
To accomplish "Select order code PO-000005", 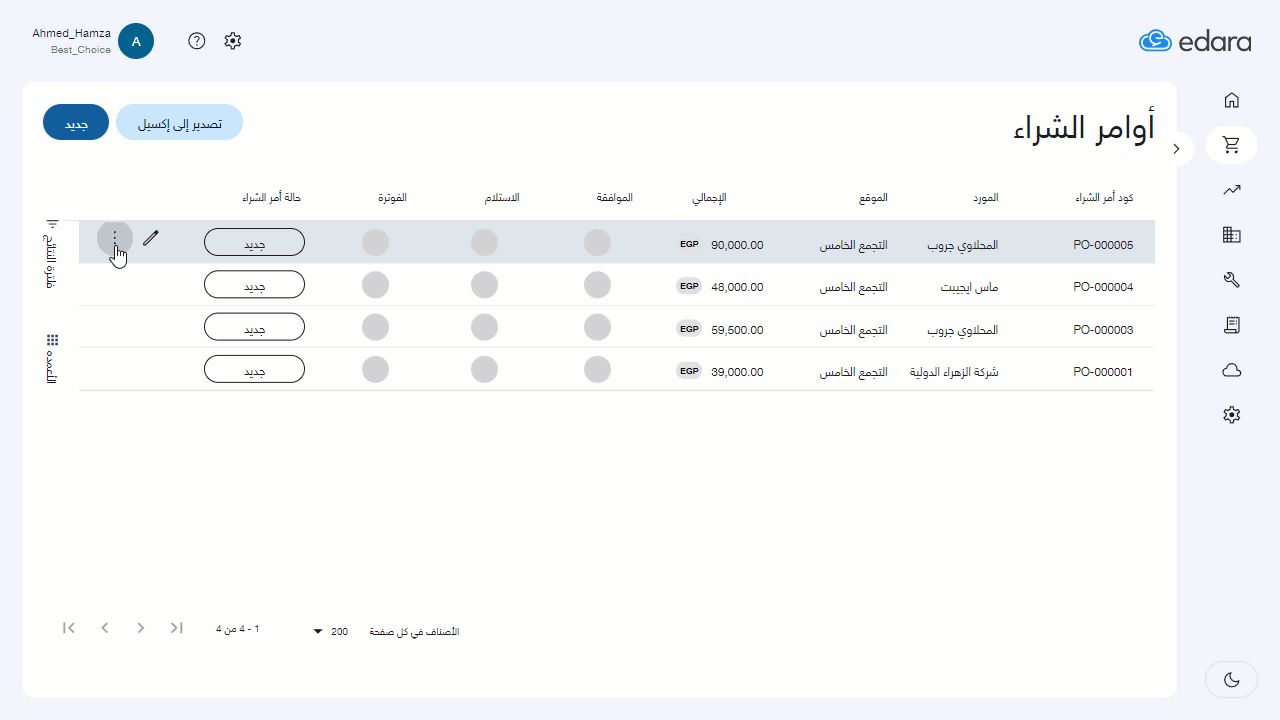I will click(x=1103, y=245).
